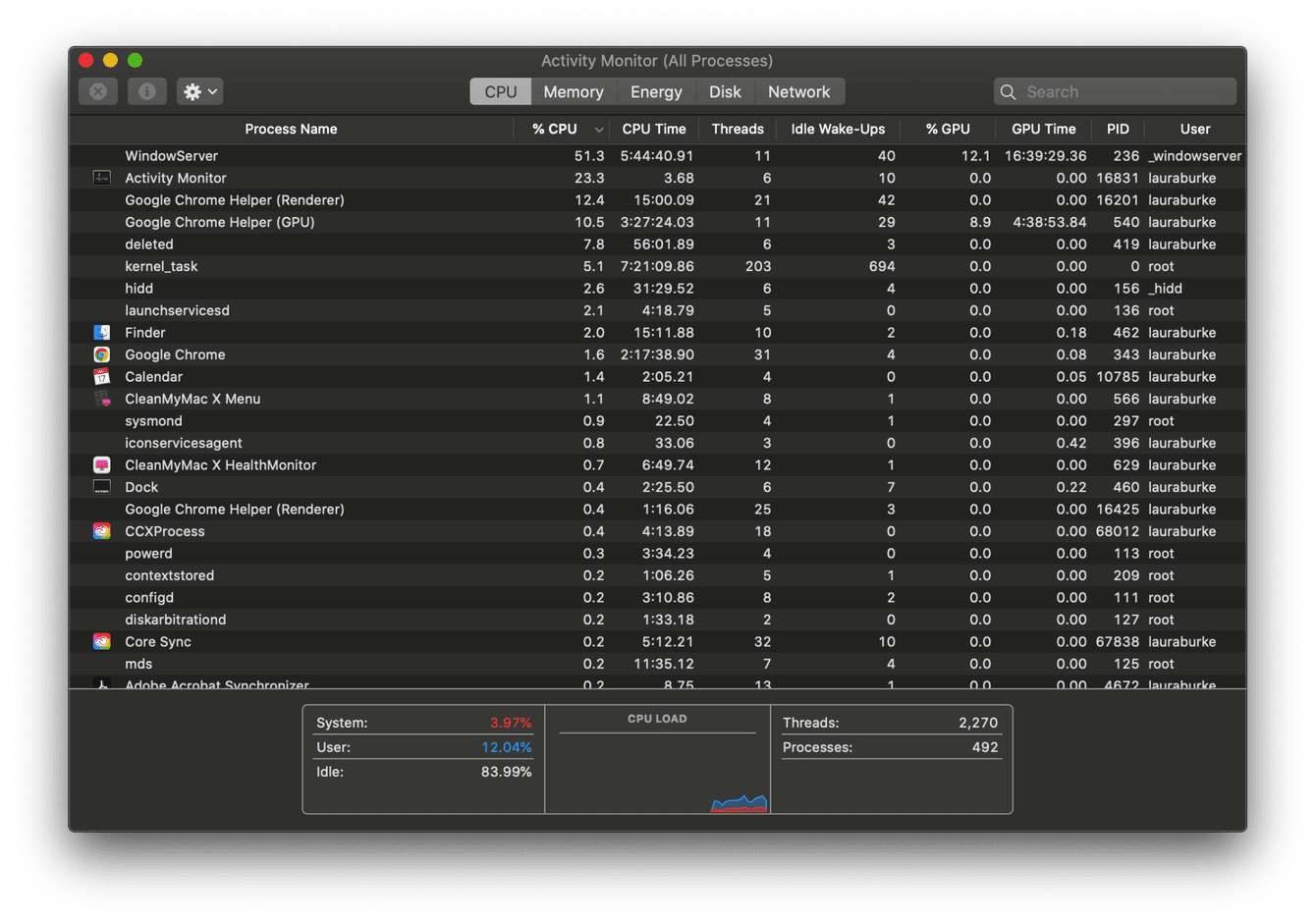Select the CleanMyMac X Menu icon

pyautogui.click(x=101, y=399)
